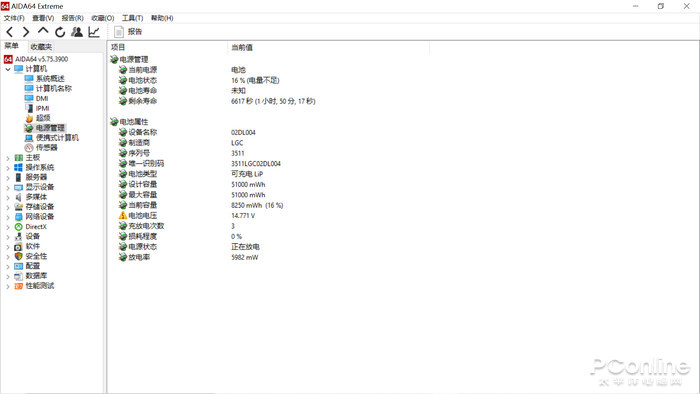Expand the 多媒体 tree node
Screen dimensions: 700x394
(8, 197)
